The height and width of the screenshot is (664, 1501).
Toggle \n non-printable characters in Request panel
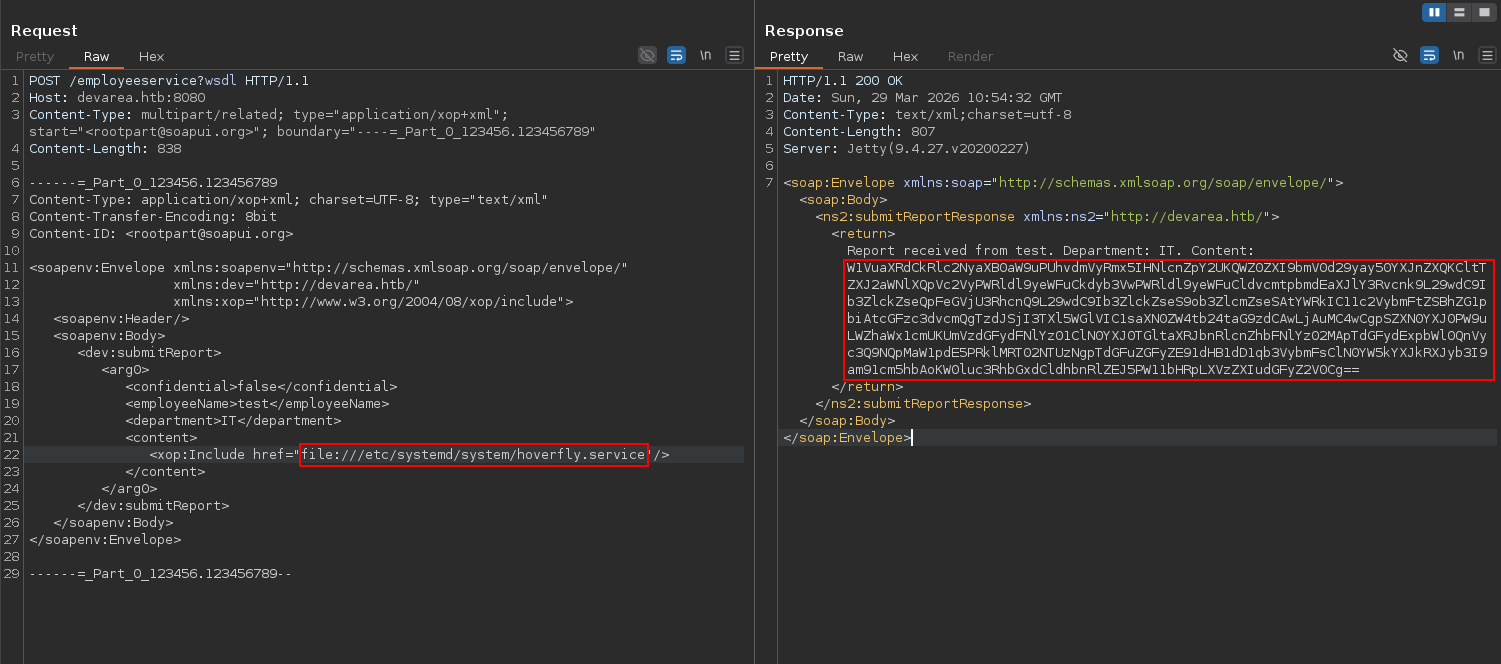tap(705, 55)
